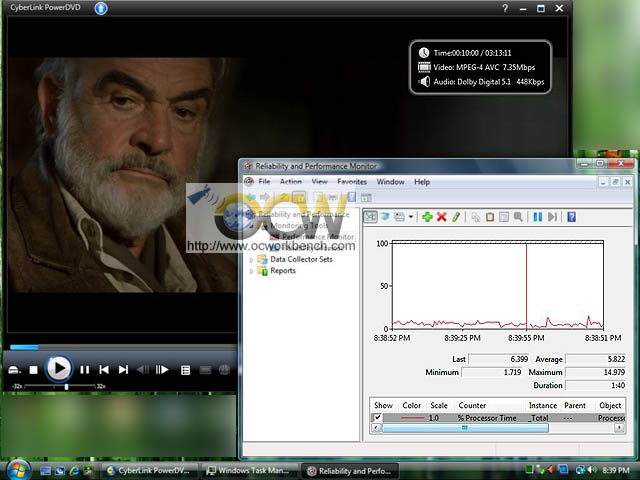The height and width of the screenshot is (480, 640).
Task: Step backward one frame in PowerDVD
Action: pos(143,370)
